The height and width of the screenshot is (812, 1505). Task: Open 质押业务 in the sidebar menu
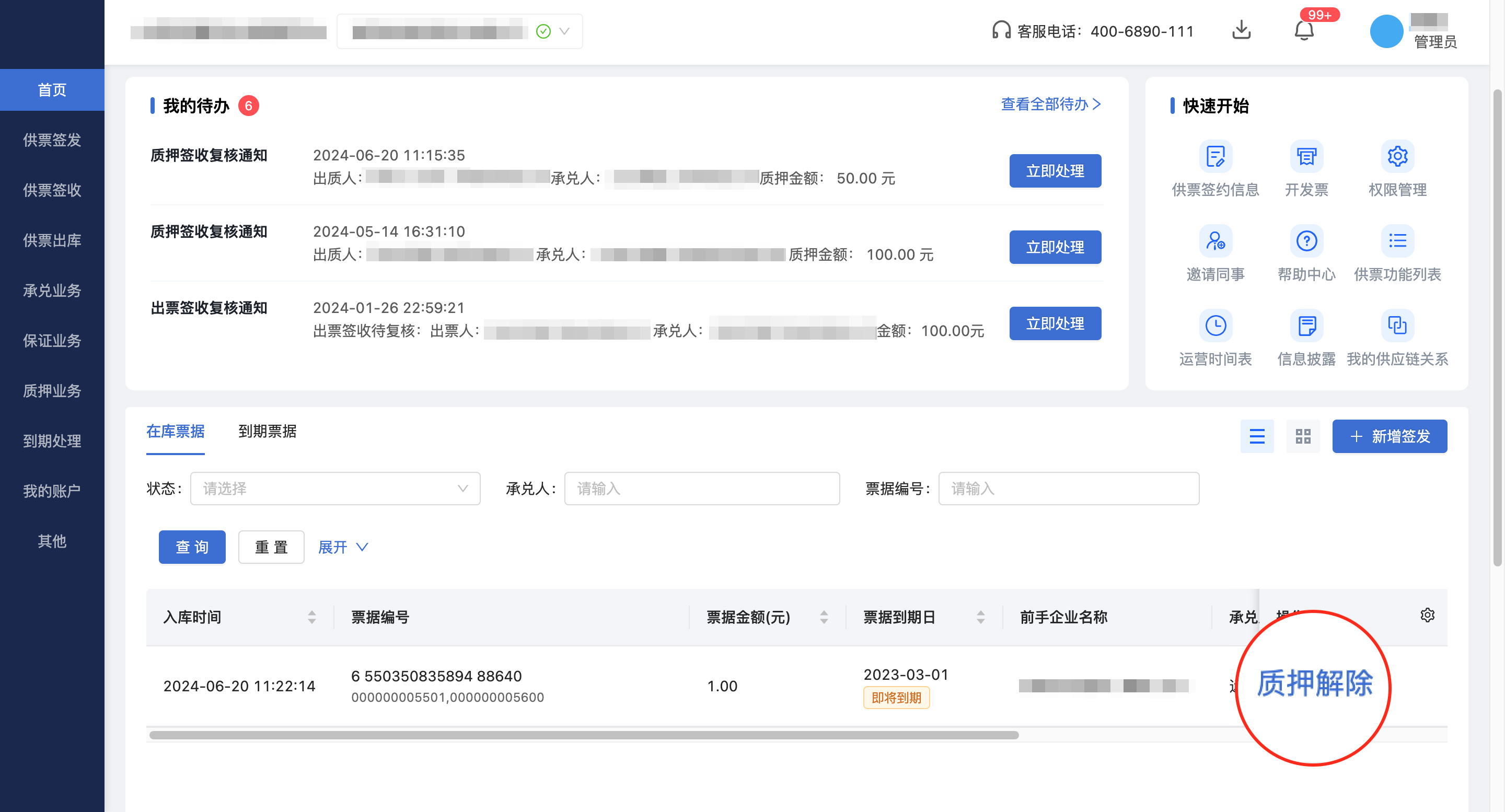[52, 391]
